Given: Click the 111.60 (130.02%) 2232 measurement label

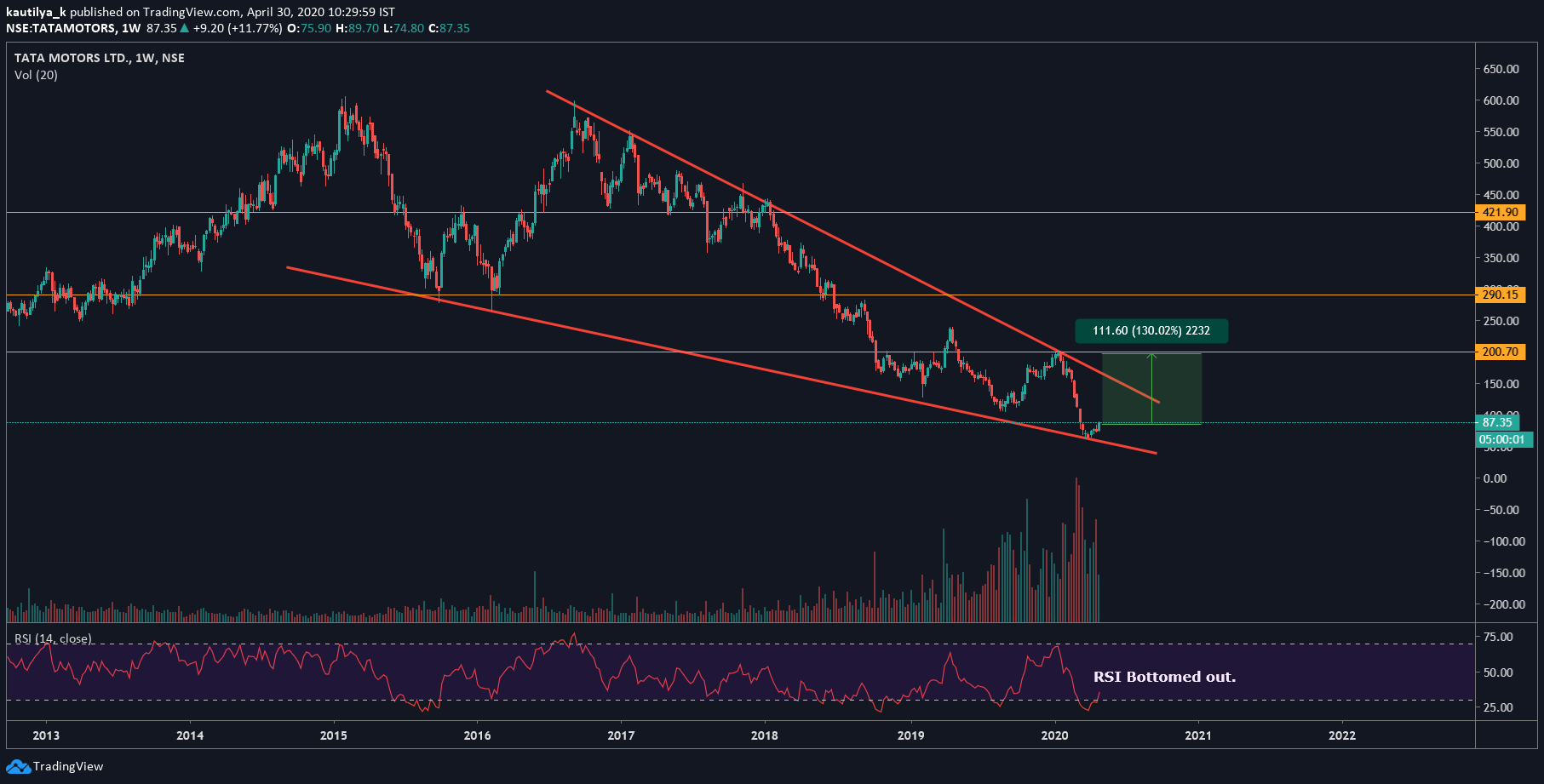Looking at the screenshot, I should [1151, 330].
